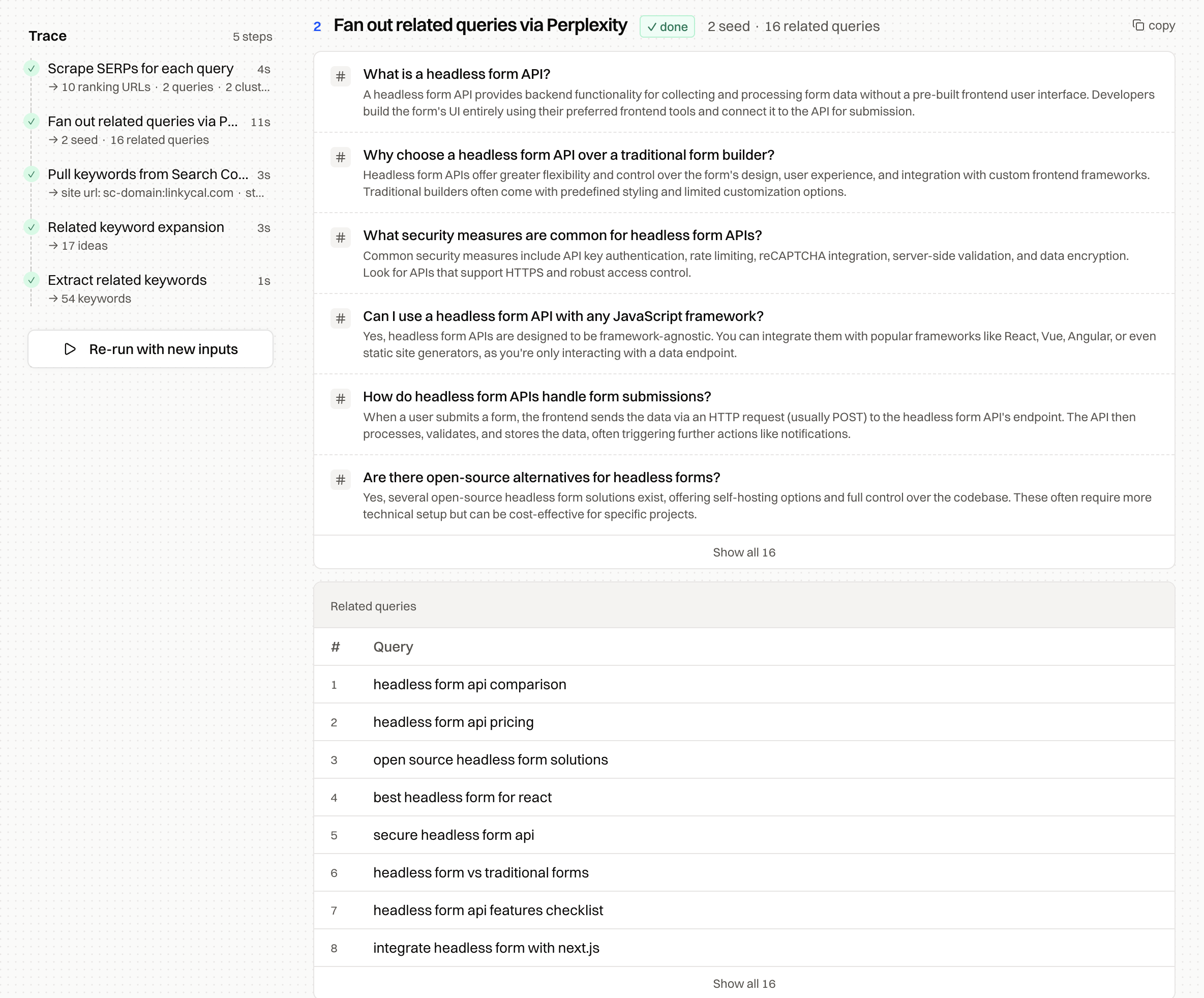The image size is (1204, 998).
Task: Click green check icon for Scrape SERPs step
Action: (32, 68)
